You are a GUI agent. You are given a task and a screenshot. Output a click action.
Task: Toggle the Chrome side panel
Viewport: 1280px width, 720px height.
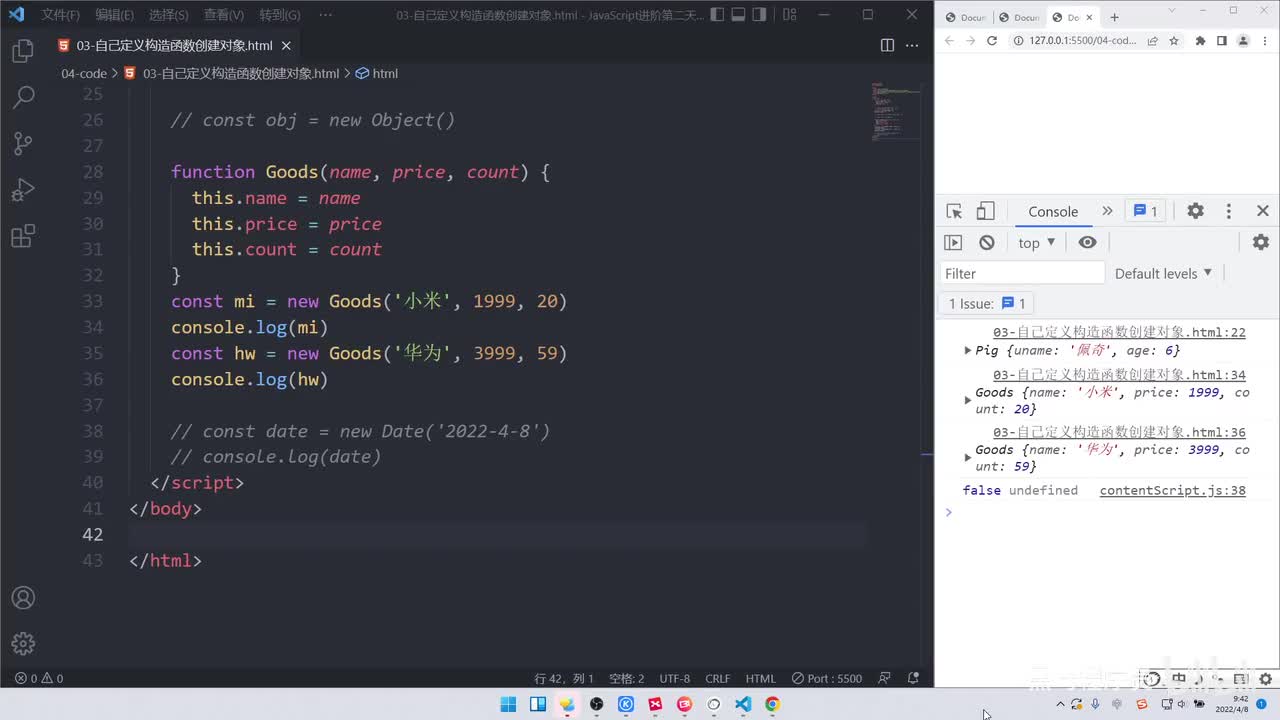click(1222, 41)
